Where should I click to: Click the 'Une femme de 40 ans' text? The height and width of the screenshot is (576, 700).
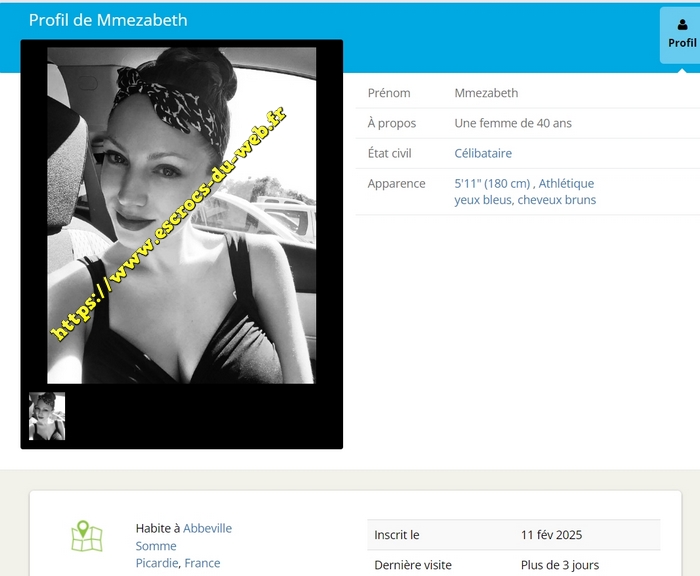pos(513,123)
